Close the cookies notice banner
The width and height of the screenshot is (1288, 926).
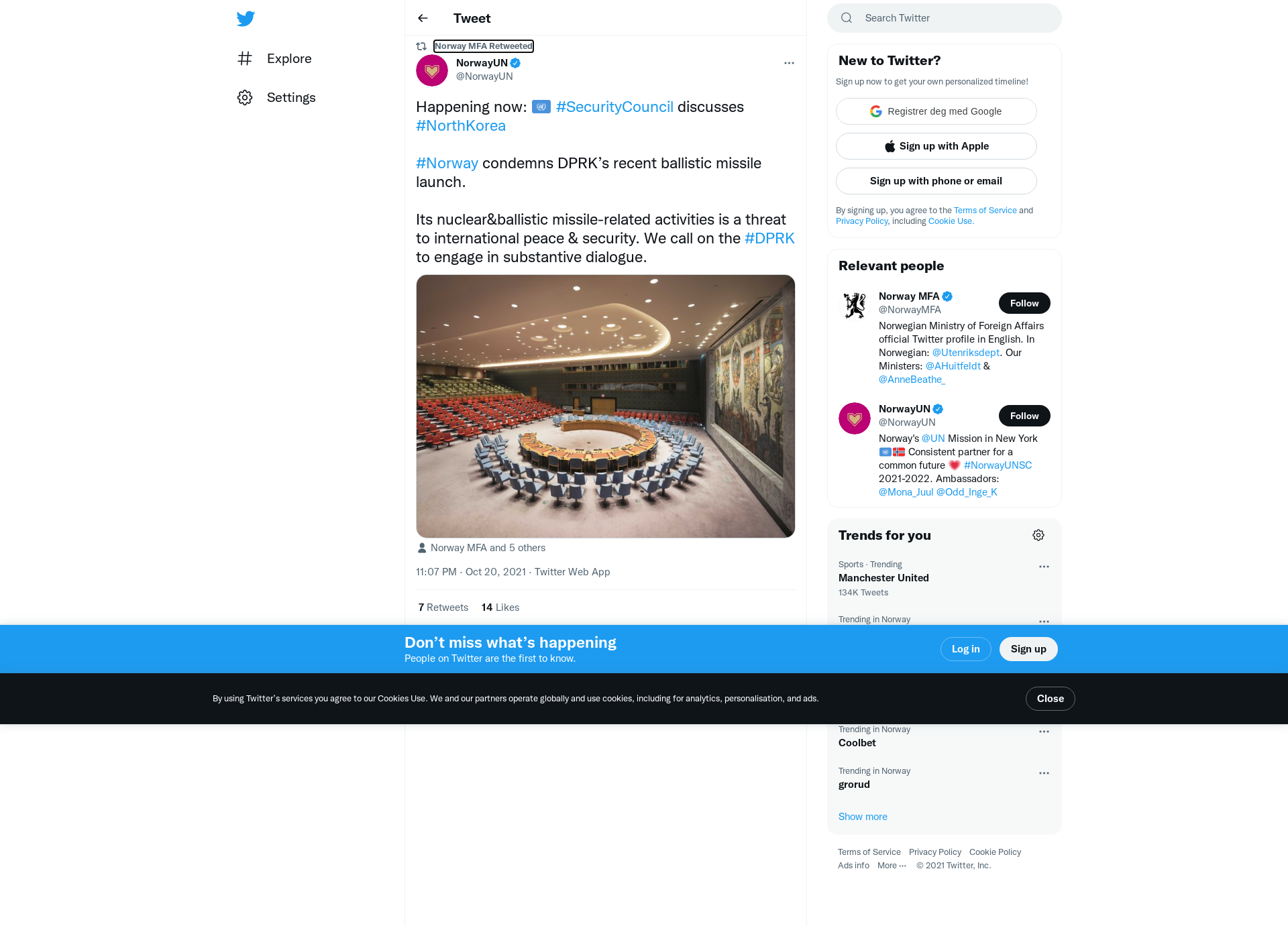click(1051, 699)
